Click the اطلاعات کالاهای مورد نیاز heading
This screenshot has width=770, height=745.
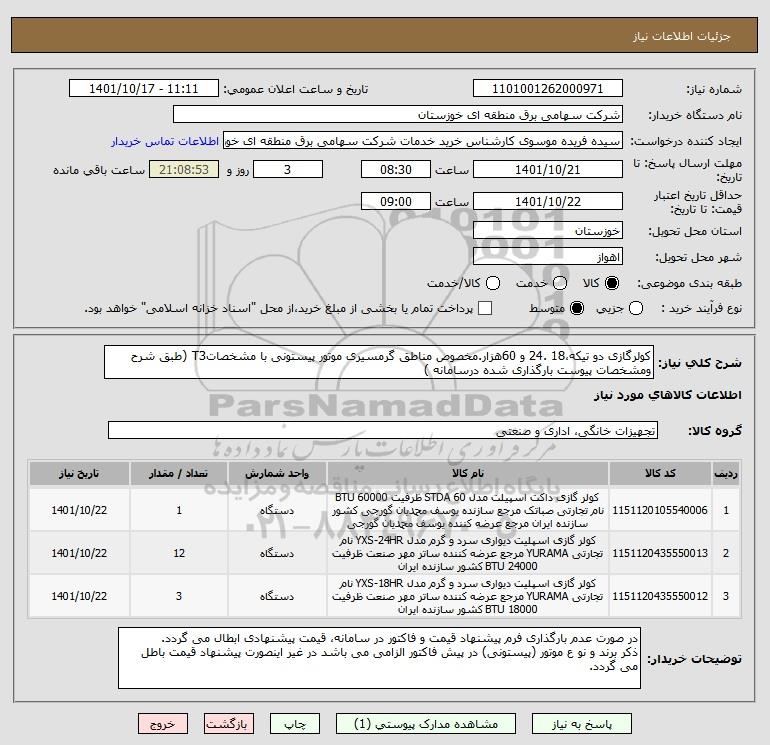pyautogui.click(x=668, y=395)
